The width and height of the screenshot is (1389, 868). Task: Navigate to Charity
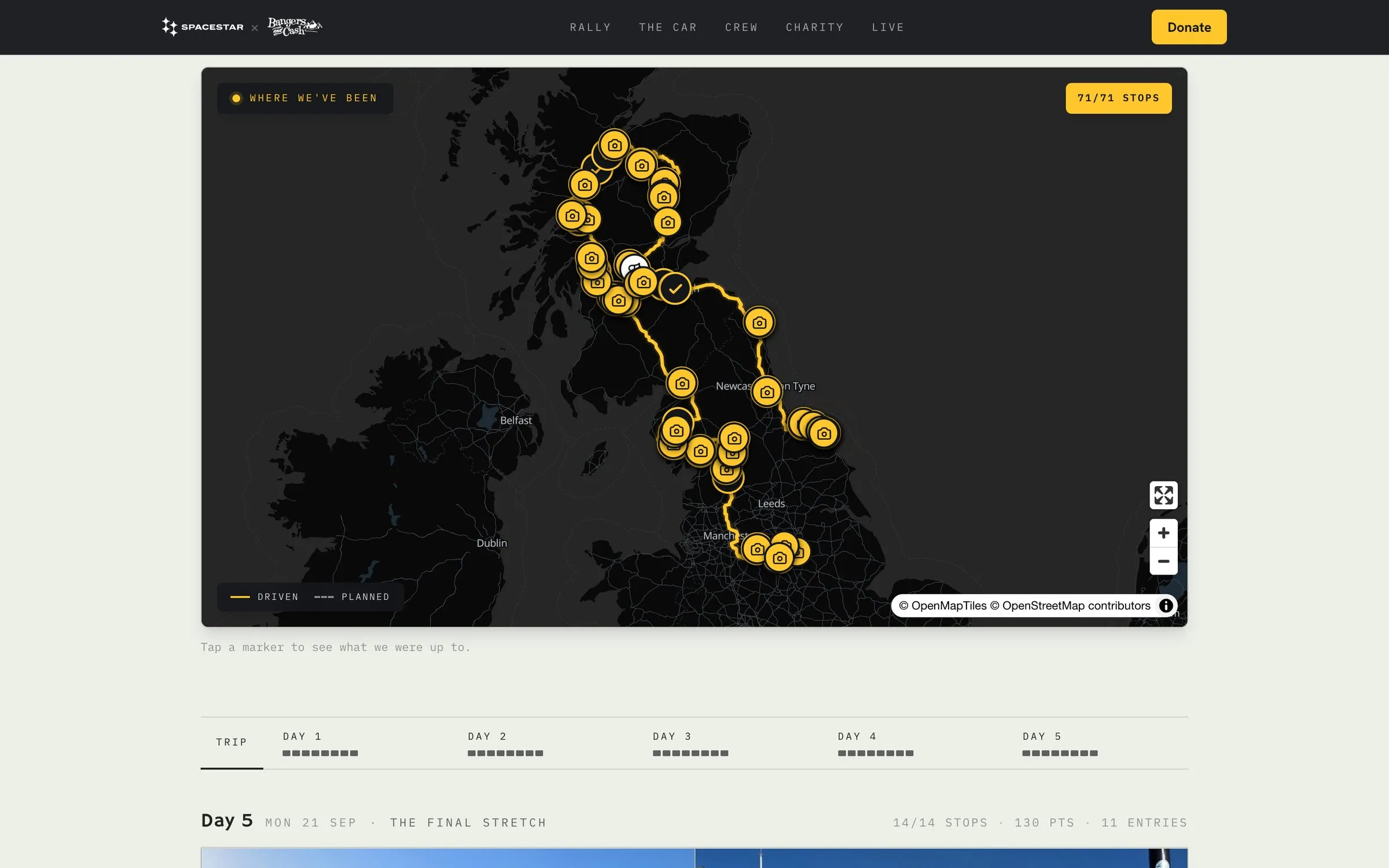[x=815, y=27]
